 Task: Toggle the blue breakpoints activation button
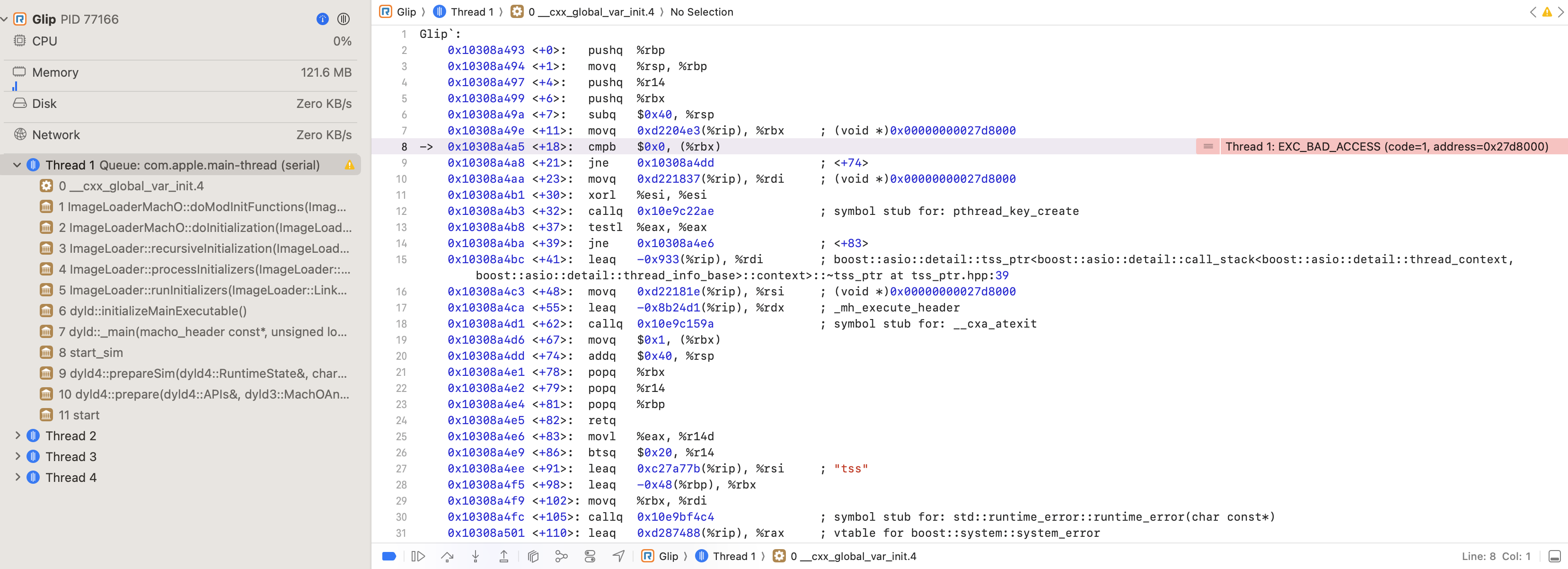(389, 556)
